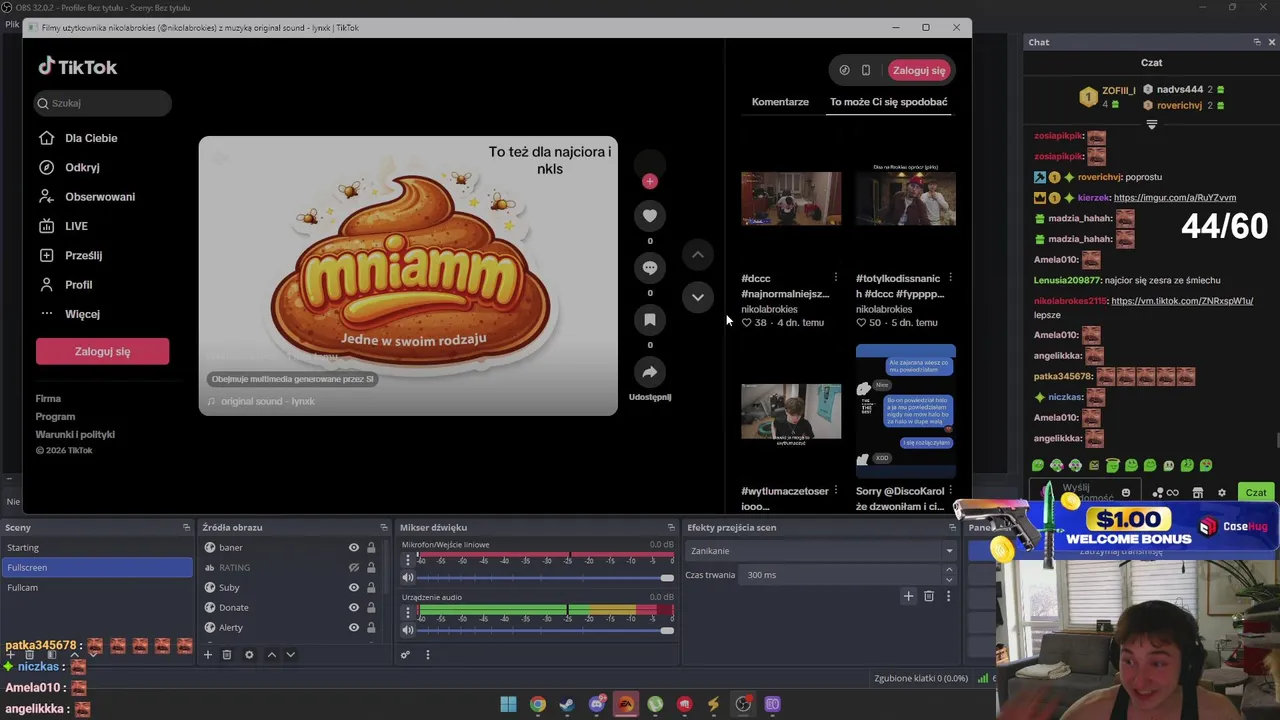Hide the Donate source with eye icon
The height and width of the screenshot is (720, 1280).
tap(353, 608)
